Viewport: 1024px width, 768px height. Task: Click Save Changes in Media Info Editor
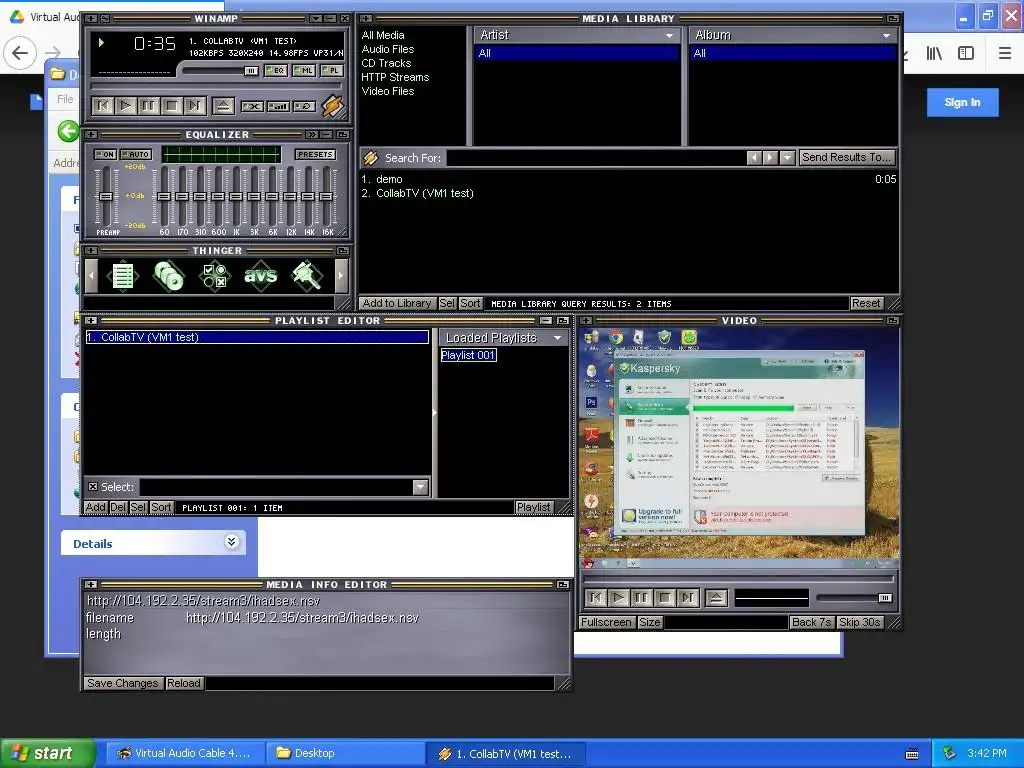click(x=123, y=683)
